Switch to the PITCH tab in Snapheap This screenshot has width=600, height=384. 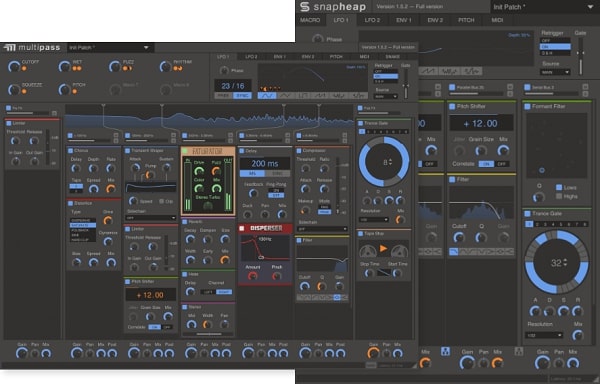click(466, 20)
